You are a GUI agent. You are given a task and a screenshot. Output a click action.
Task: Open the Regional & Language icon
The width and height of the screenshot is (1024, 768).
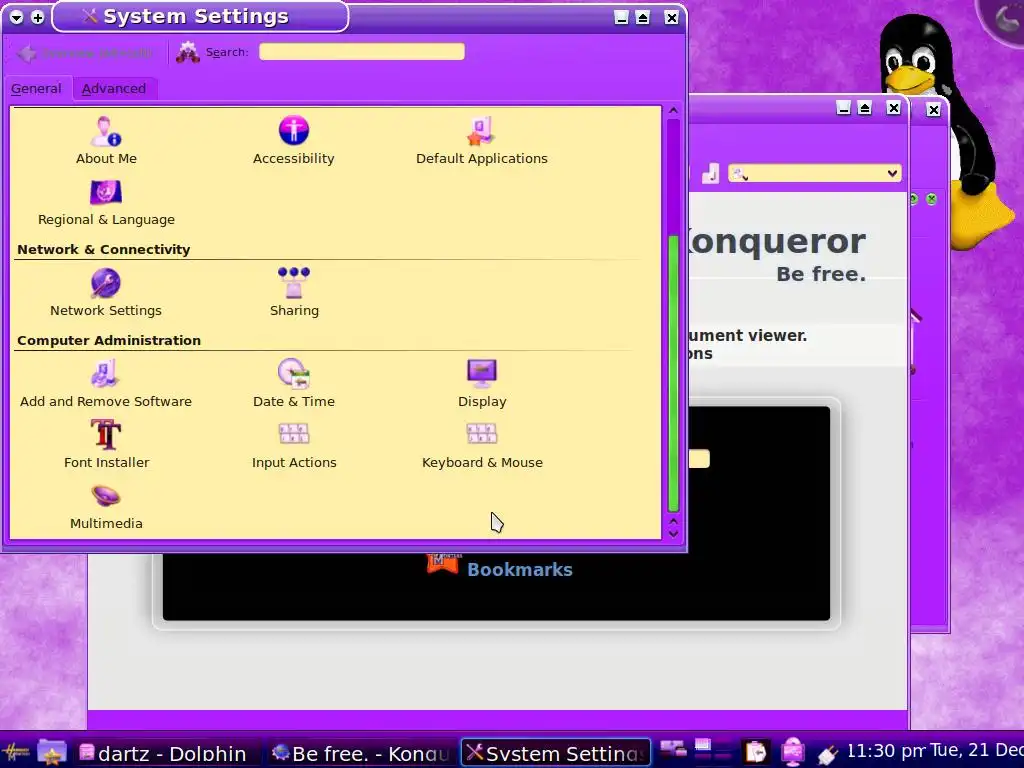(x=106, y=193)
